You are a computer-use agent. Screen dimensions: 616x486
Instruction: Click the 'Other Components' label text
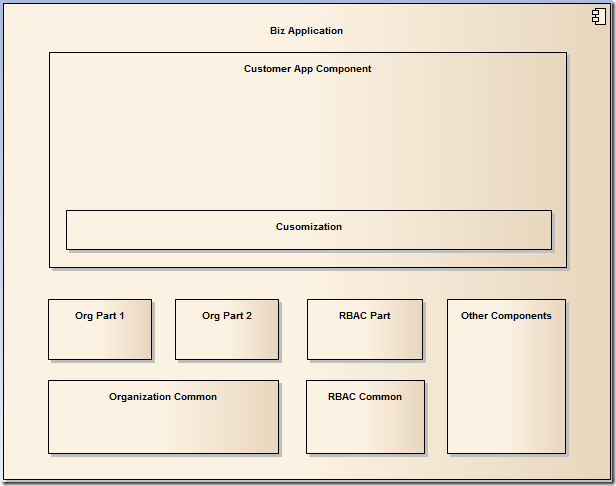point(506,316)
